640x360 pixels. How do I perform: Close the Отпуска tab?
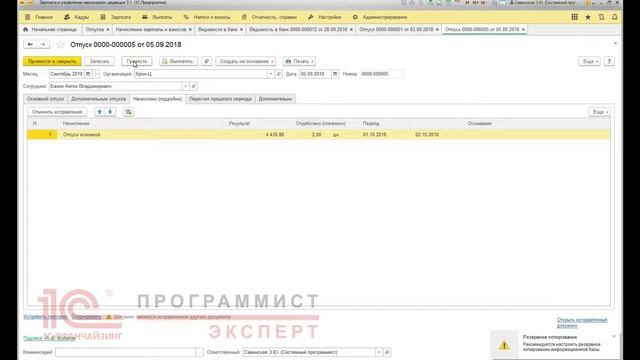[108, 29]
